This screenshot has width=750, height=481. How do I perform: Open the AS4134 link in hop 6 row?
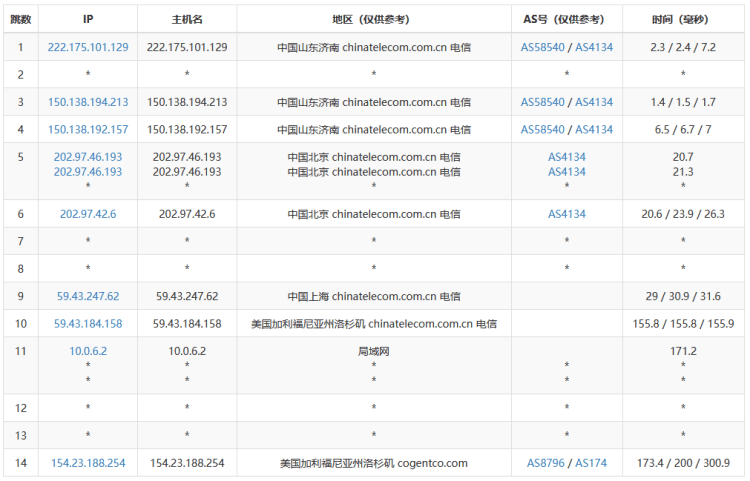(x=567, y=213)
